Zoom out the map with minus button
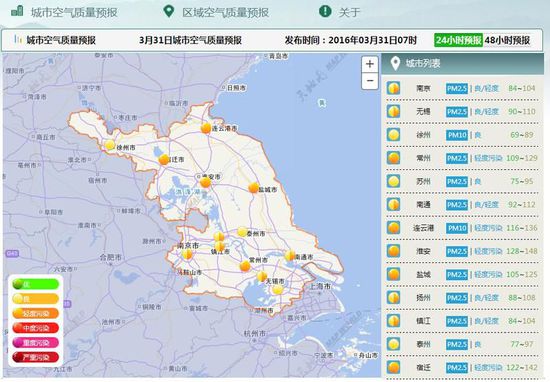The image size is (550, 382). [x=370, y=81]
